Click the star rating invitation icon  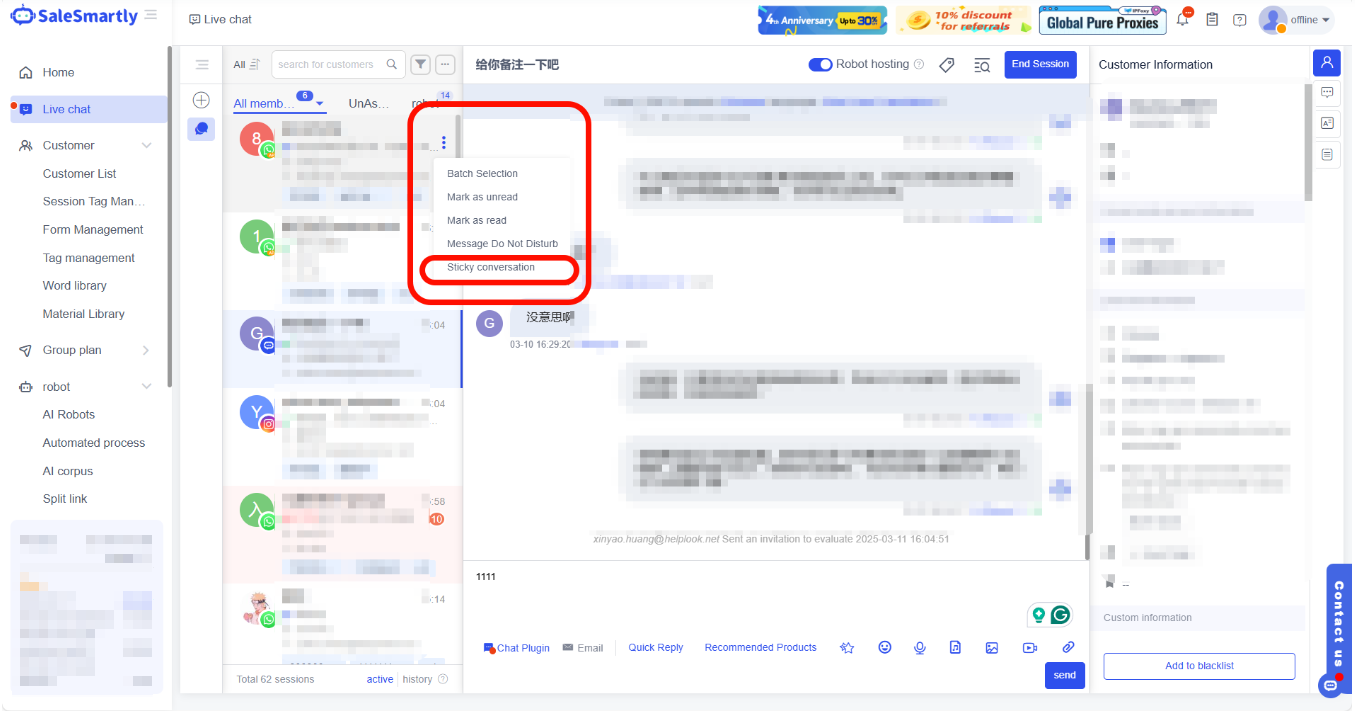click(847, 648)
